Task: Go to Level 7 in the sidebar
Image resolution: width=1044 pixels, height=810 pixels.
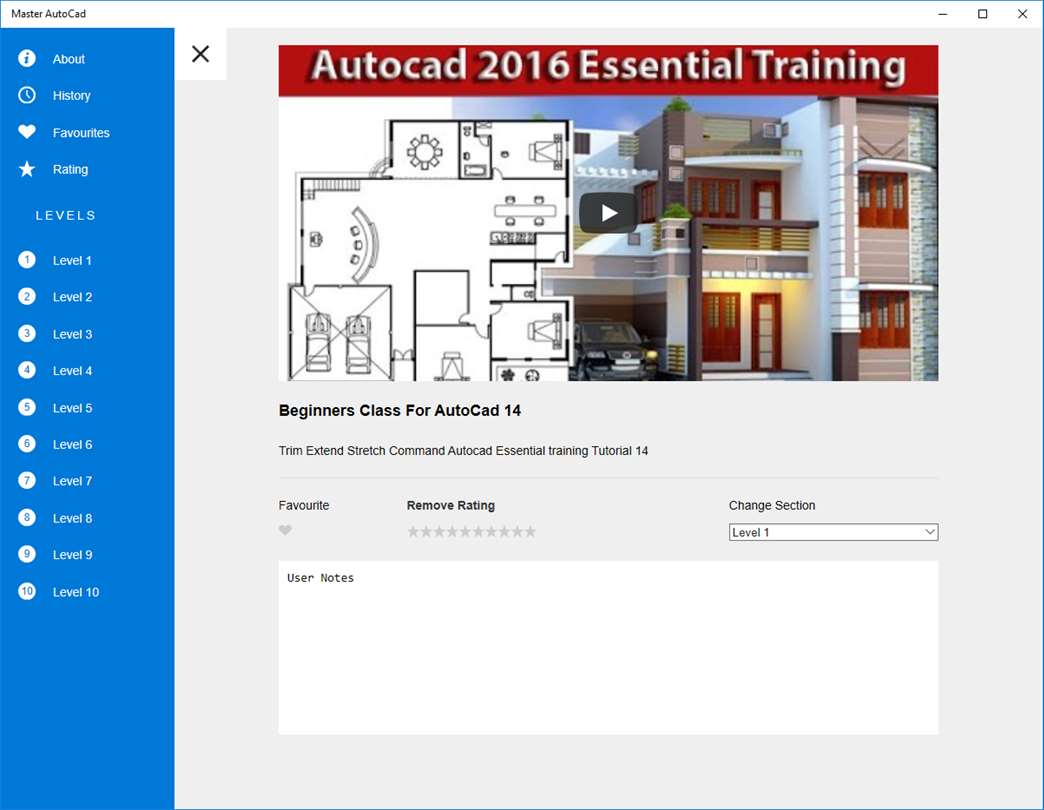Action: [73, 481]
